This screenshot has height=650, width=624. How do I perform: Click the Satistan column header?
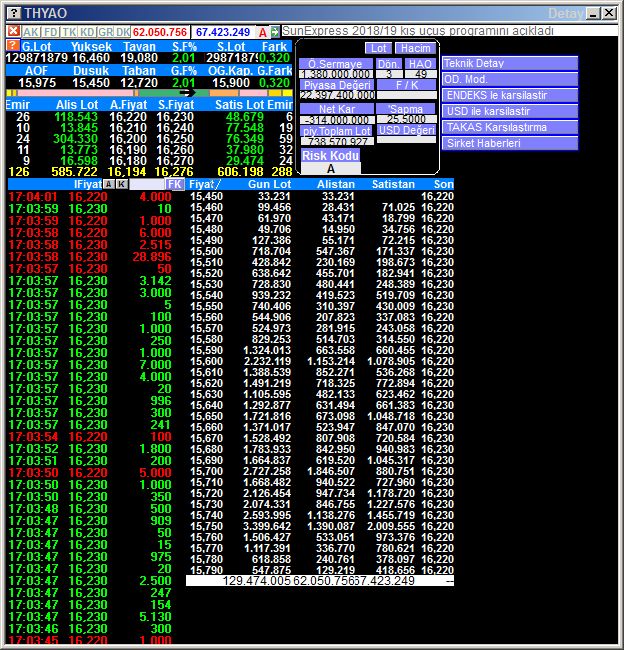pos(393,184)
